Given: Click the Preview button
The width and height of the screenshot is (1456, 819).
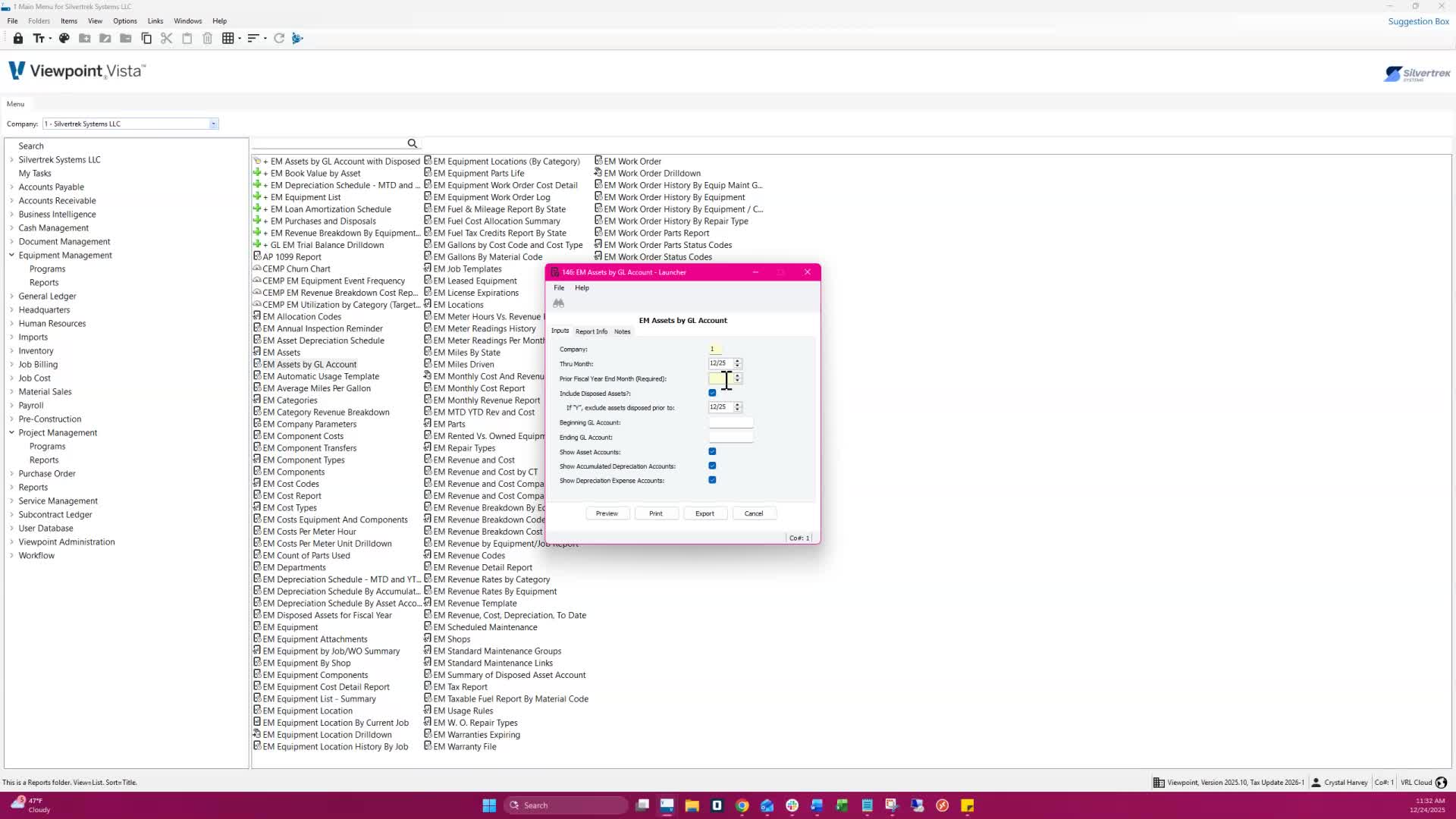Looking at the screenshot, I should coord(607,513).
